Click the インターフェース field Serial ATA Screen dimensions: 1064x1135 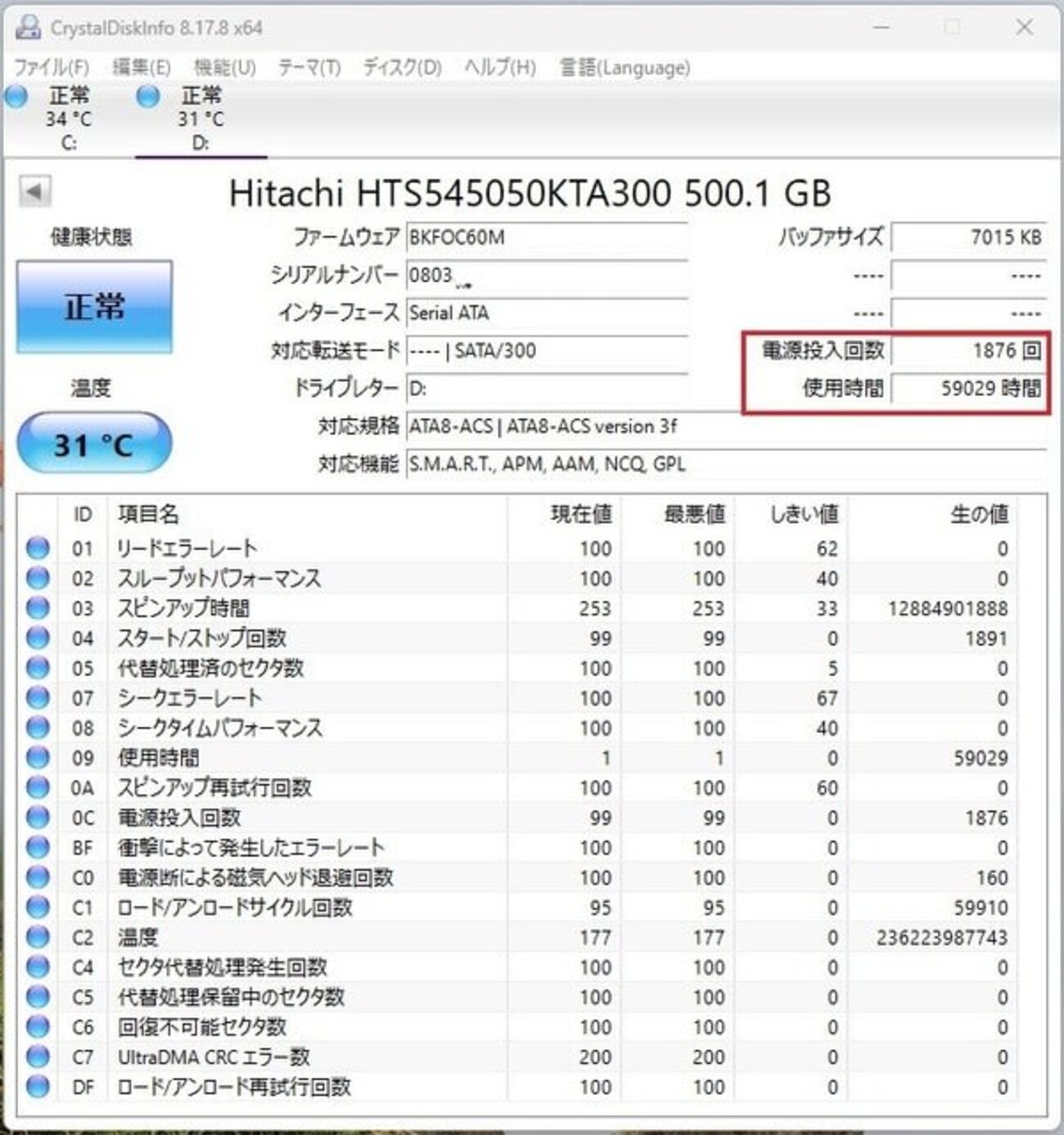pos(547,313)
